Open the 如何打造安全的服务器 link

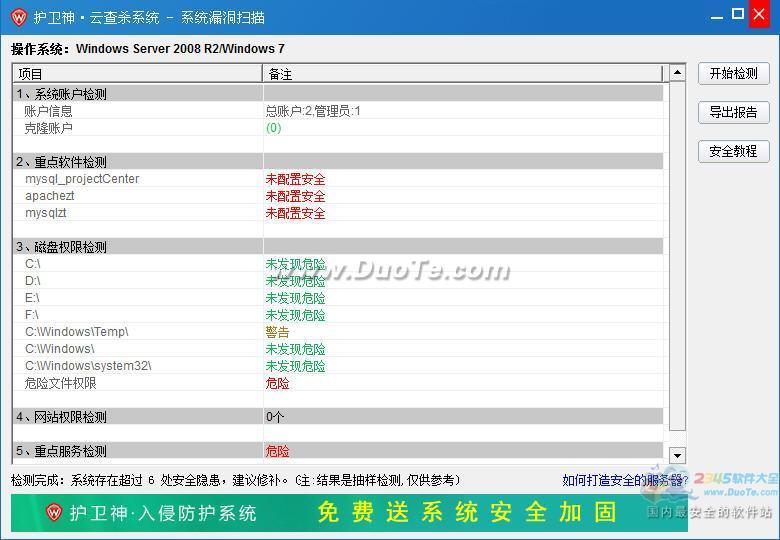(624, 481)
